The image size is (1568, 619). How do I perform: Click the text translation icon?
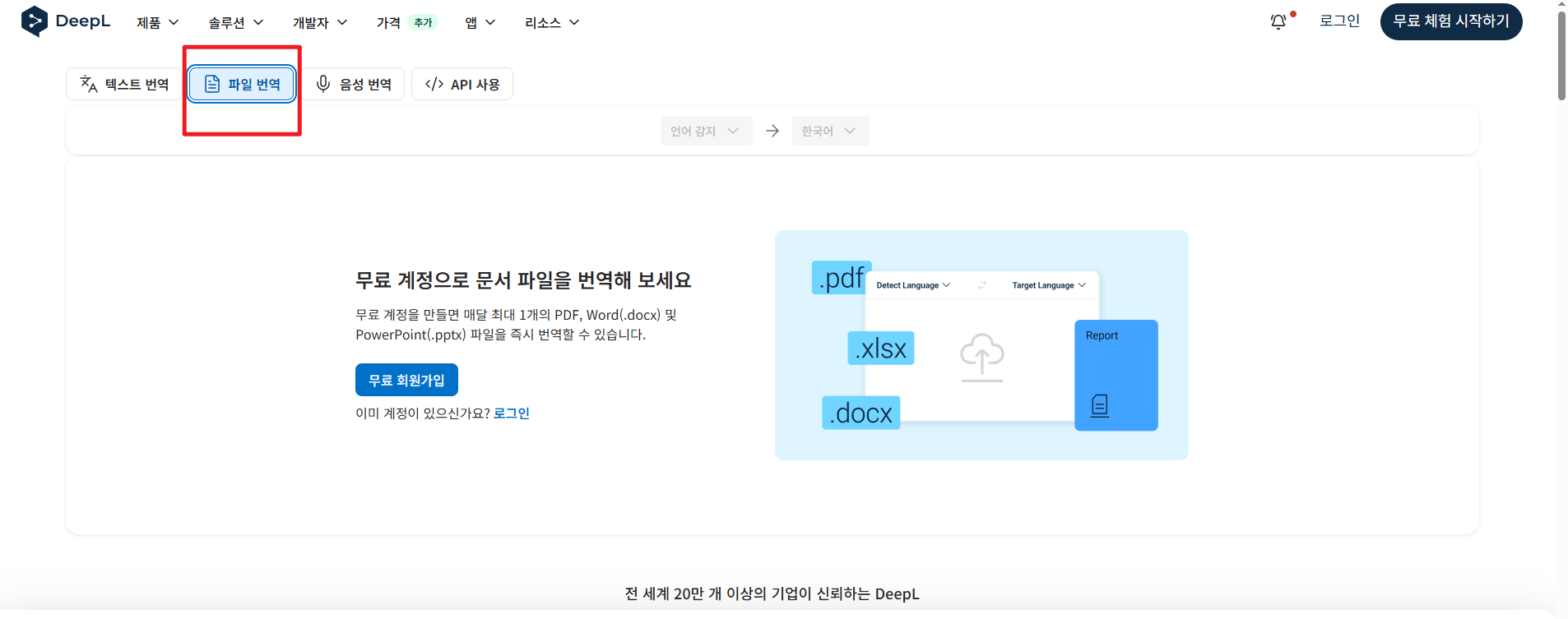(x=88, y=84)
